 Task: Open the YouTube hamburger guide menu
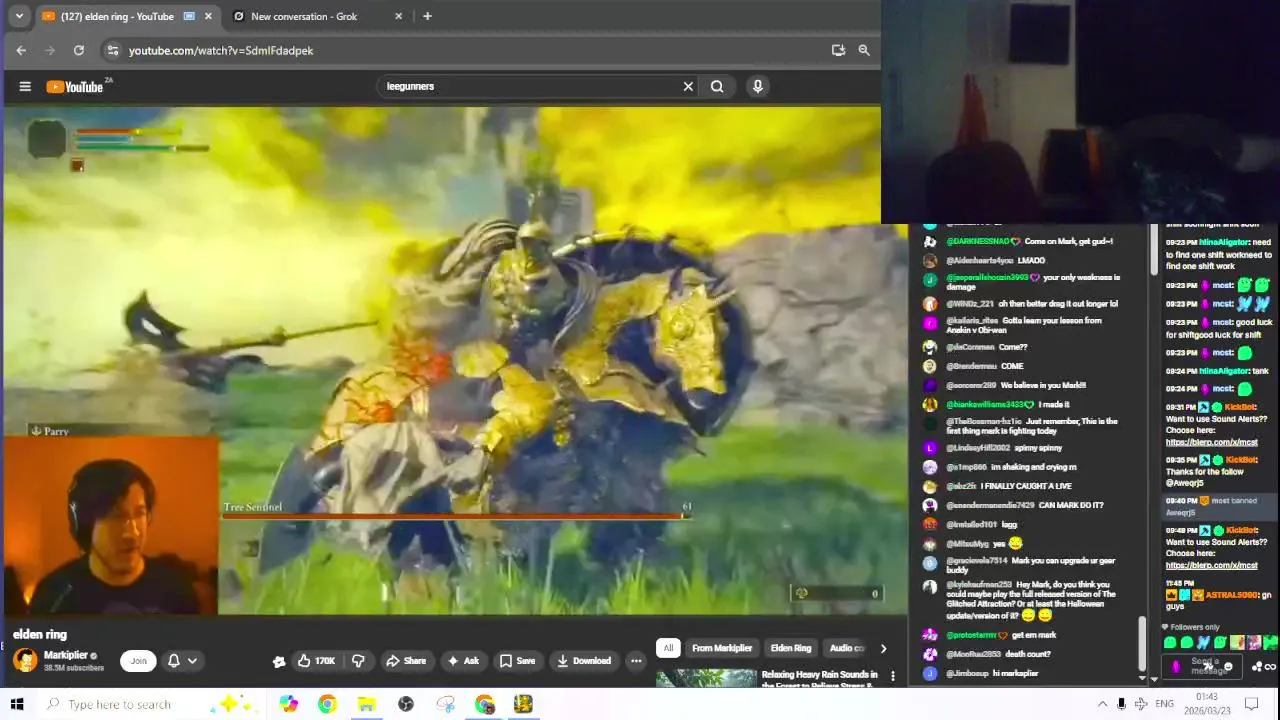pyautogui.click(x=25, y=86)
